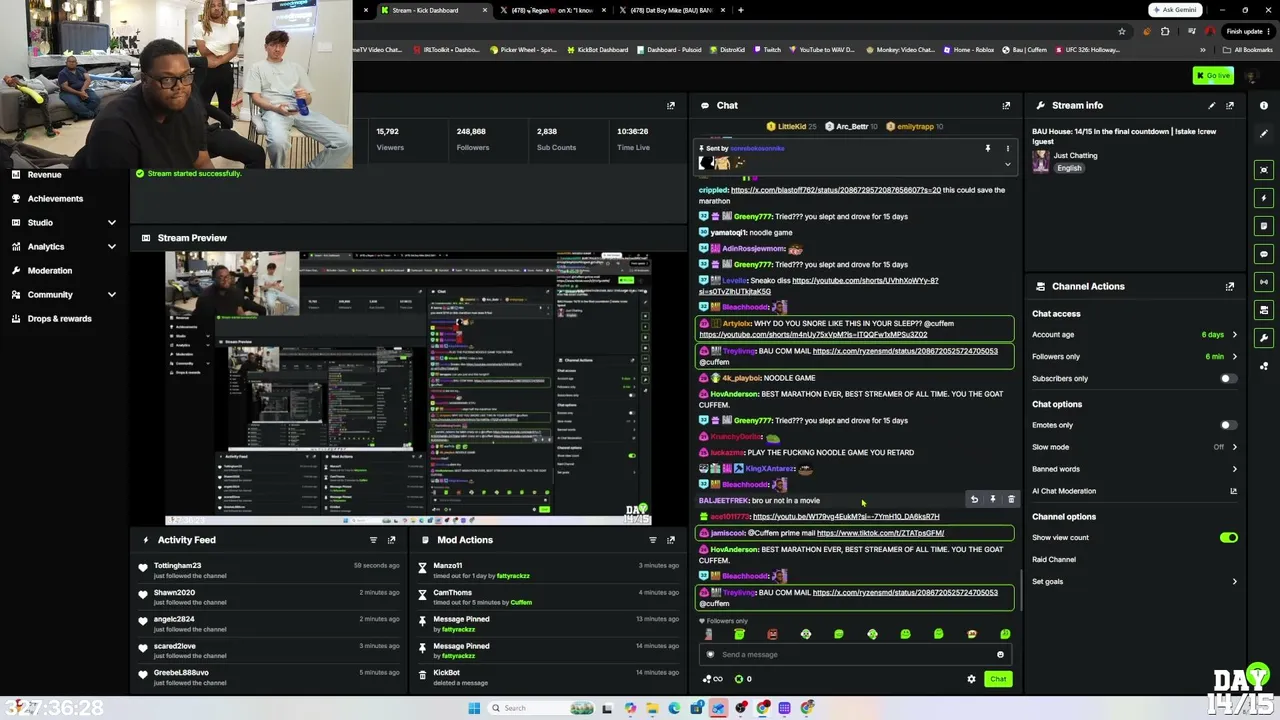Open jamiscool's tiktok.com link

(880, 533)
